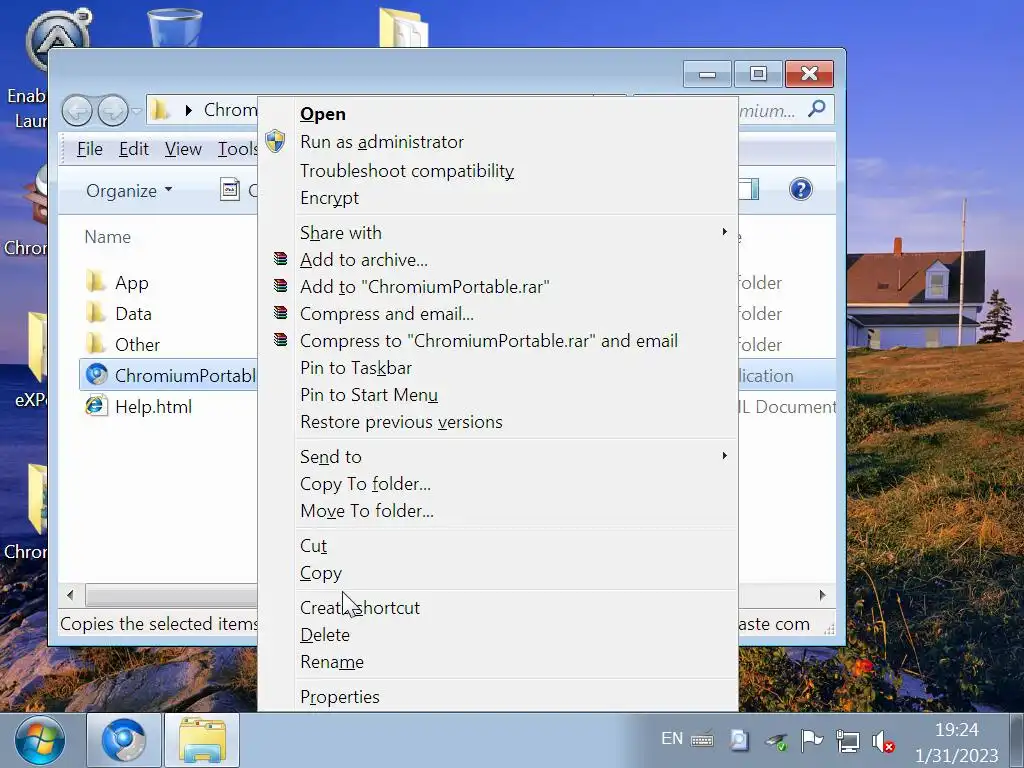Click the horizontal scrollbar right arrow

point(822,595)
